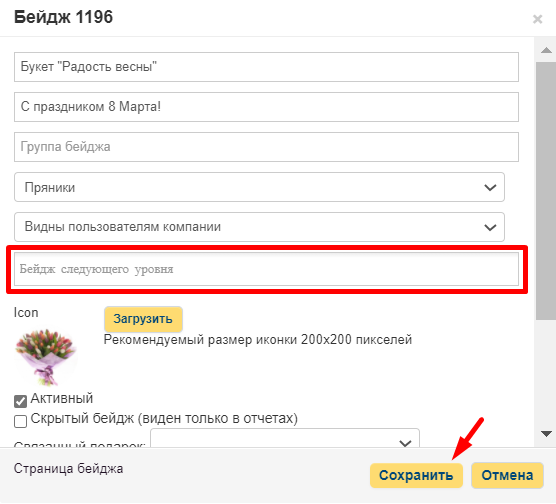The image size is (556, 504).
Task: Click the vertical scrollbar thumb
Action: (x=546, y=191)
